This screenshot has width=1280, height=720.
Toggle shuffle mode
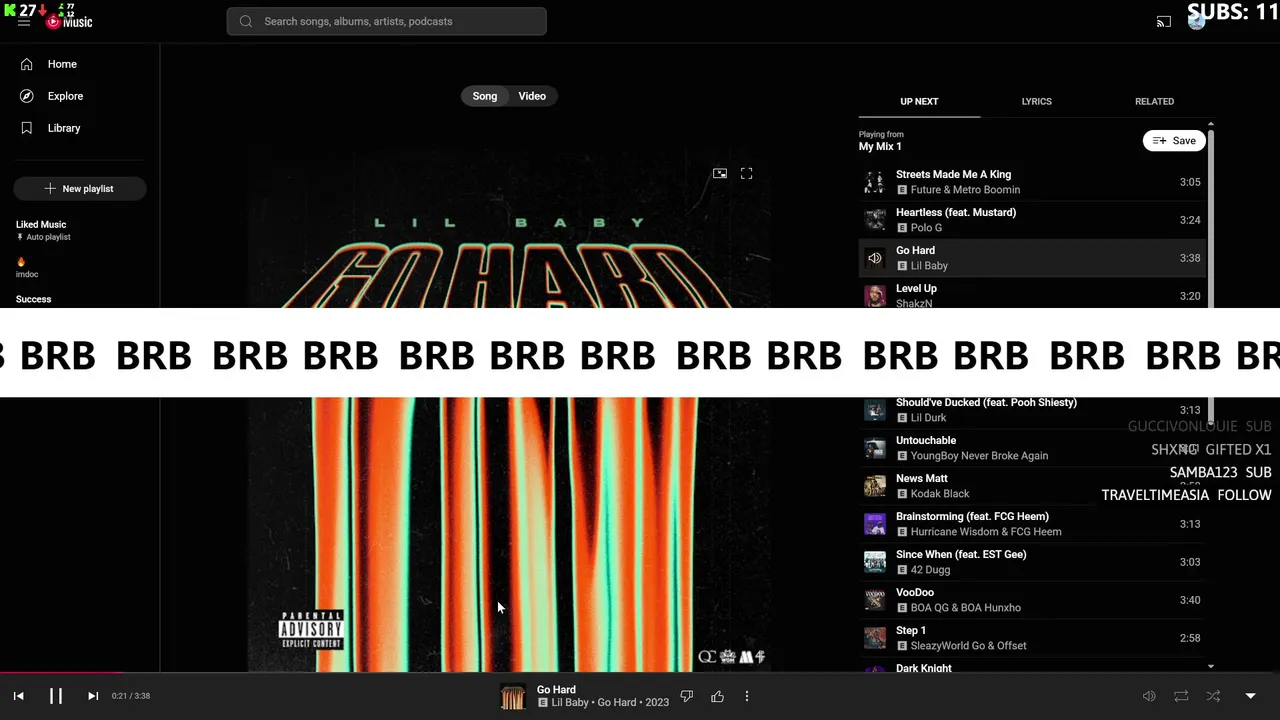pyautogui.click(x=1213, y=696)
